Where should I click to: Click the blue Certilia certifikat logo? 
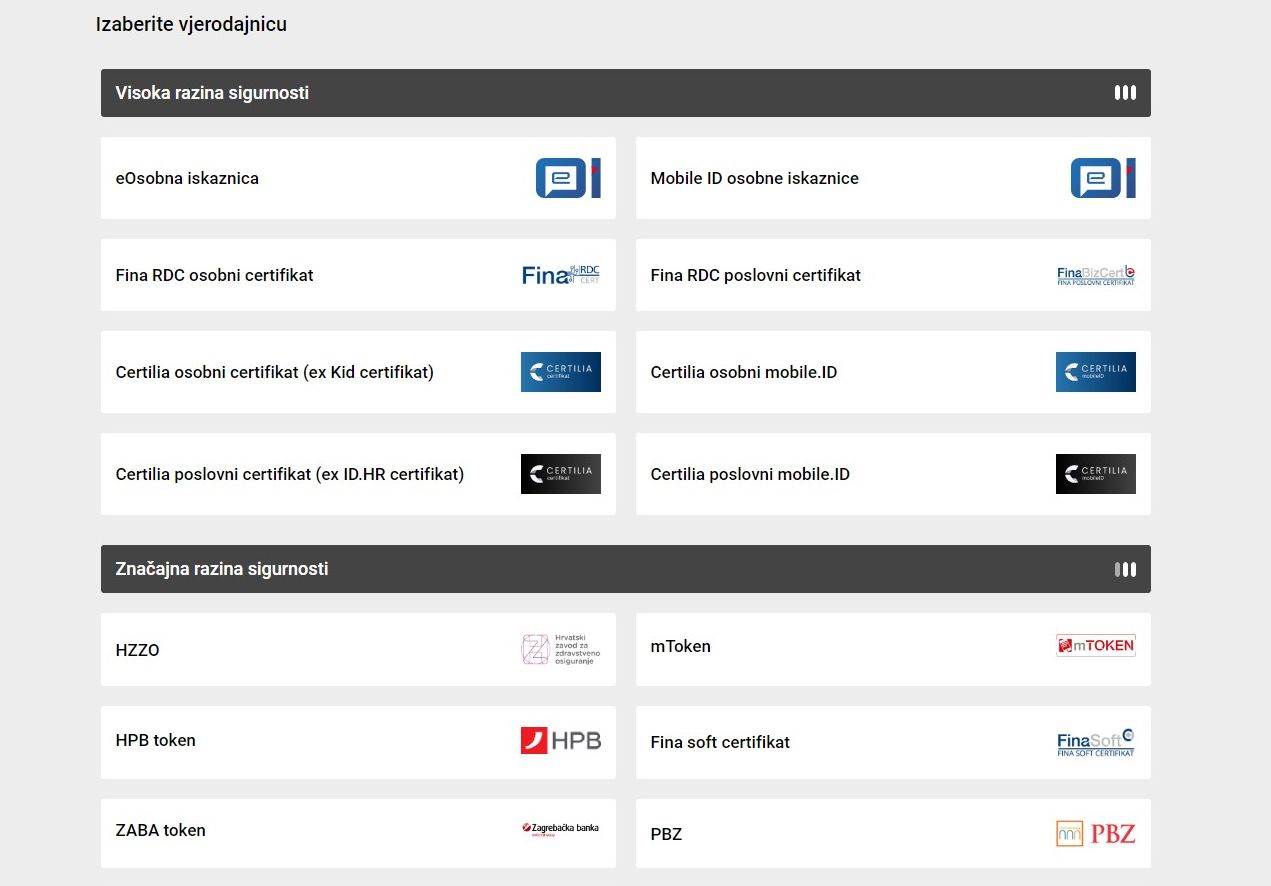(x=560, y=372)
